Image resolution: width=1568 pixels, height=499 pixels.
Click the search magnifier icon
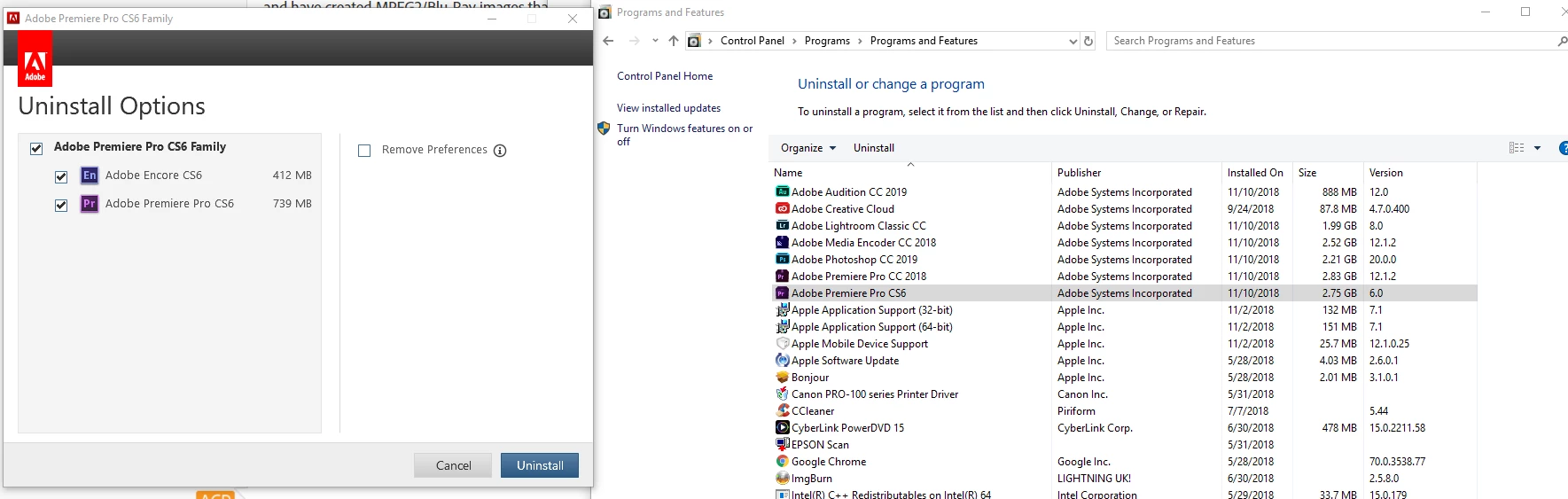1562,41
